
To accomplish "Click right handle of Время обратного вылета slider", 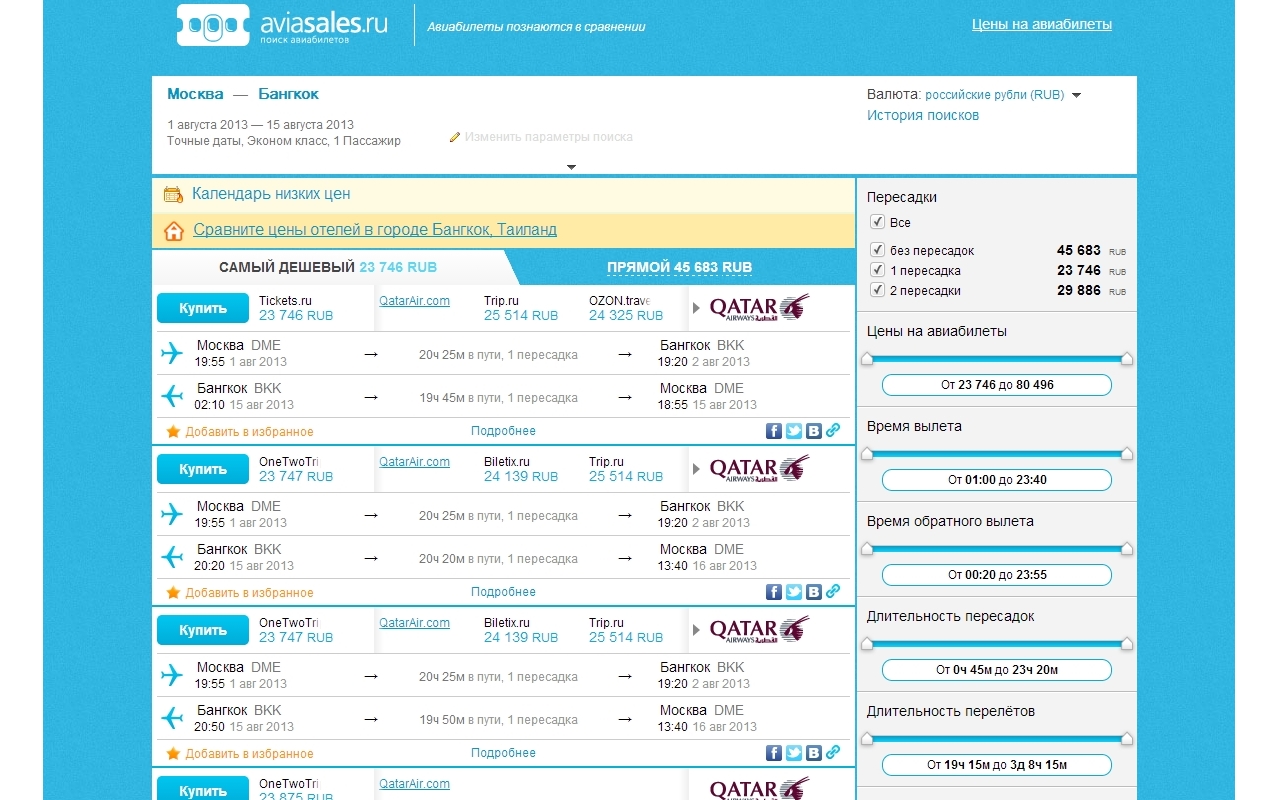I will tap(1127, 548).
